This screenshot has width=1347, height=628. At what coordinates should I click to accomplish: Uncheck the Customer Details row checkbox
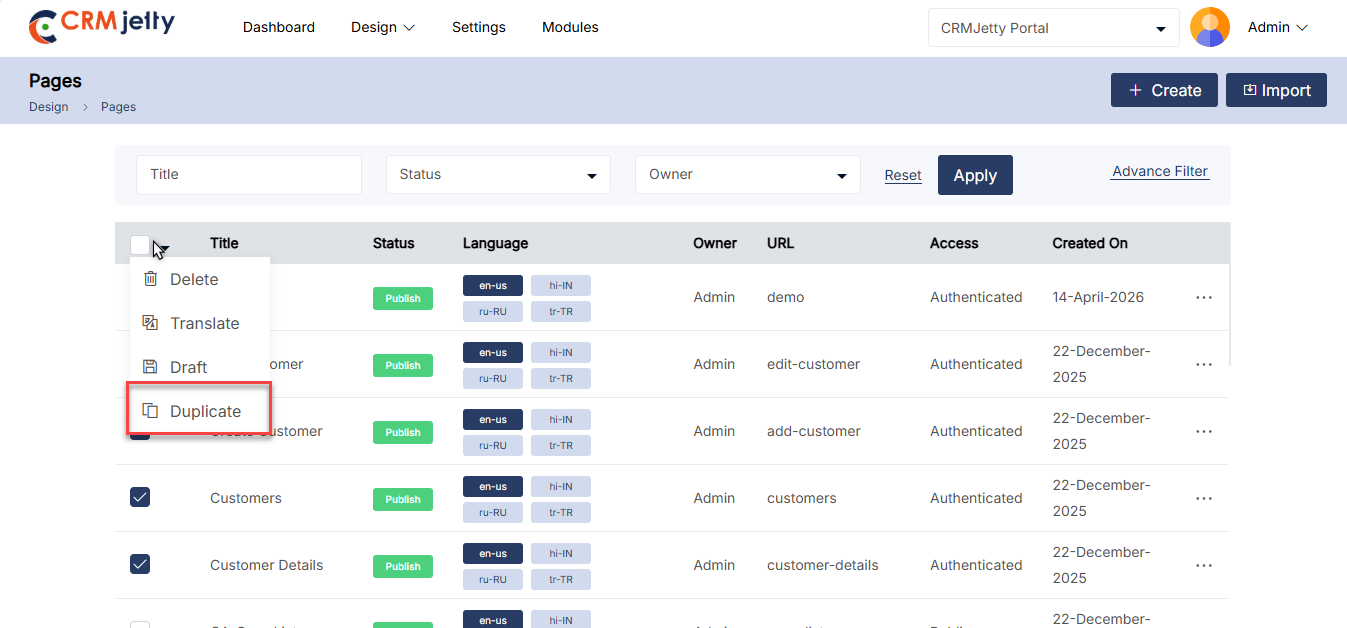[140, 564]
